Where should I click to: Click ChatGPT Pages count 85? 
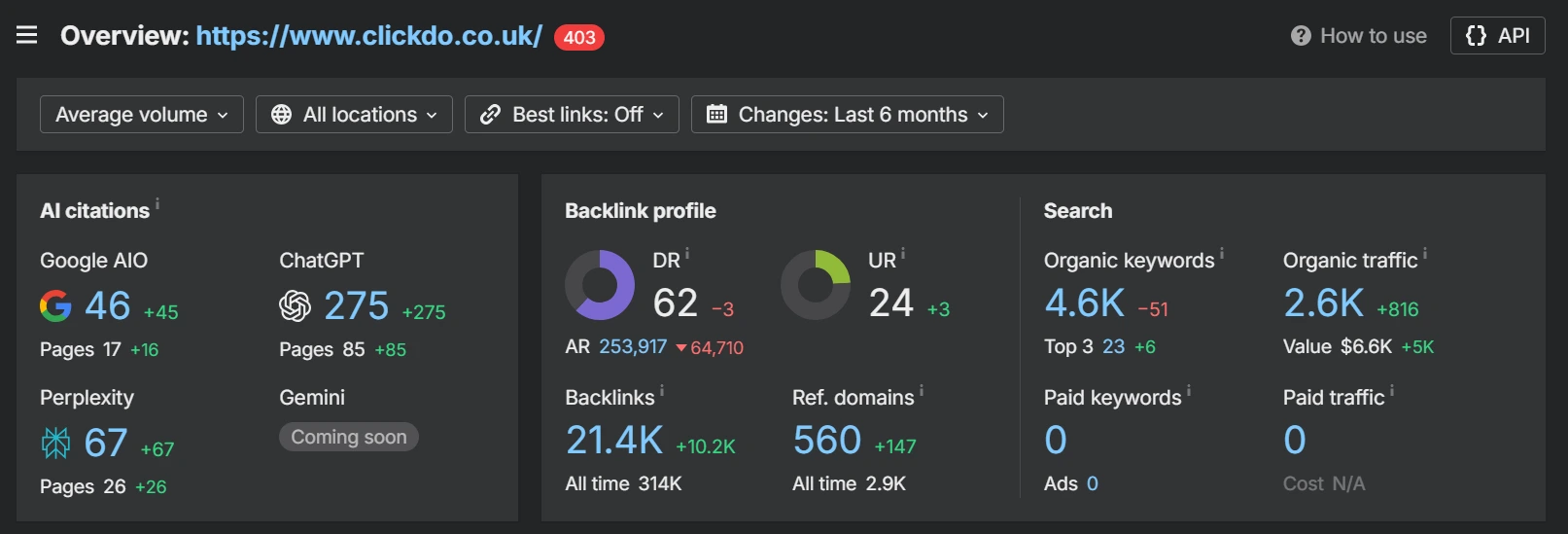[354, 350]
